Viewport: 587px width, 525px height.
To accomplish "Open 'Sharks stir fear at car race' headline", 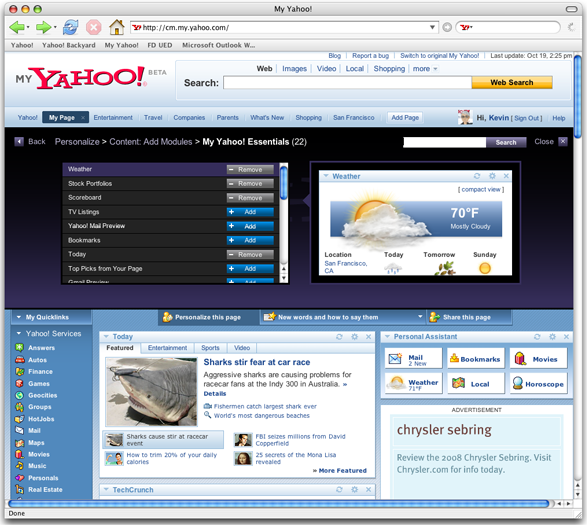I will coord(257,362).
